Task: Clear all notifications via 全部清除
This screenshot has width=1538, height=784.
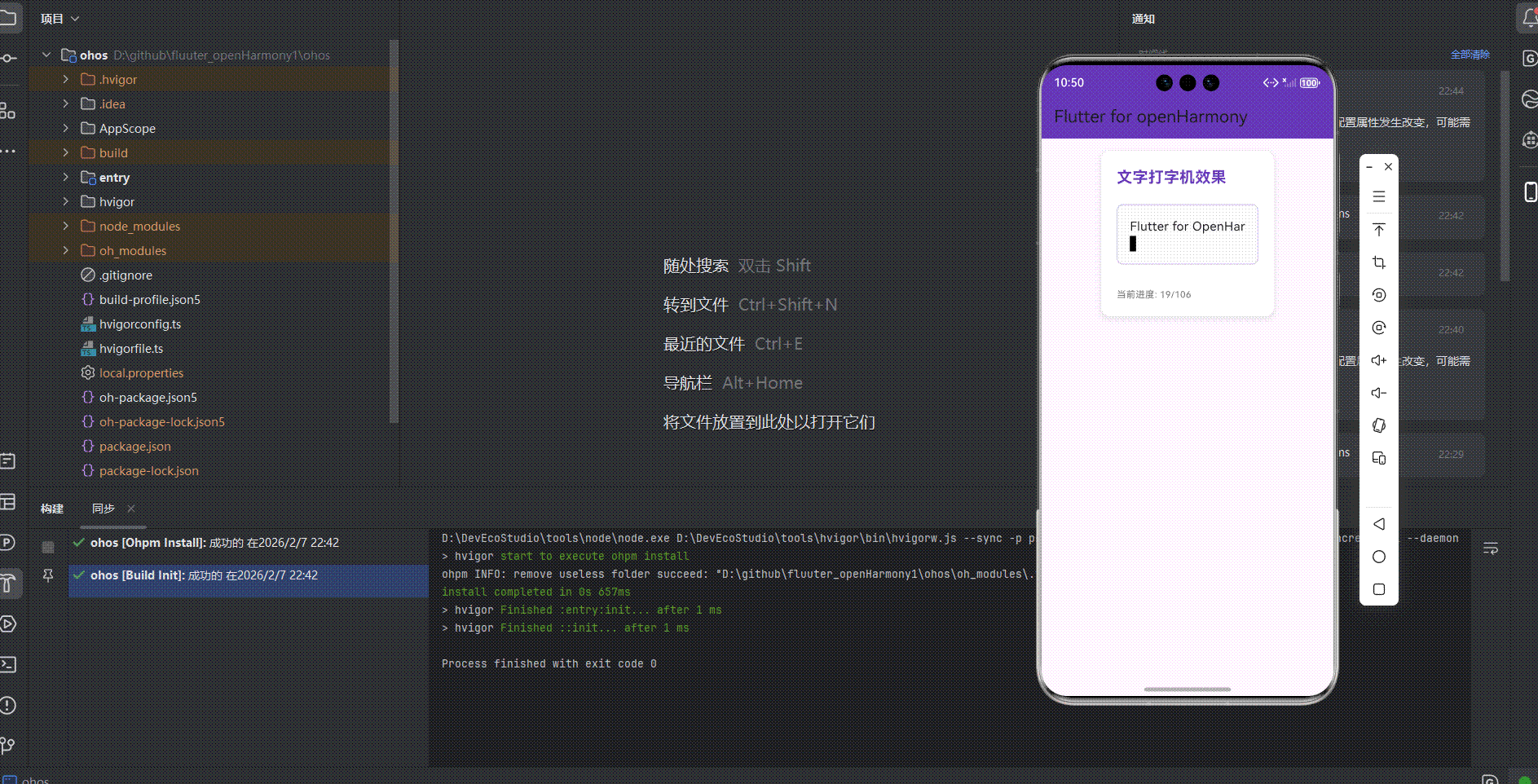Action: 1470,55
